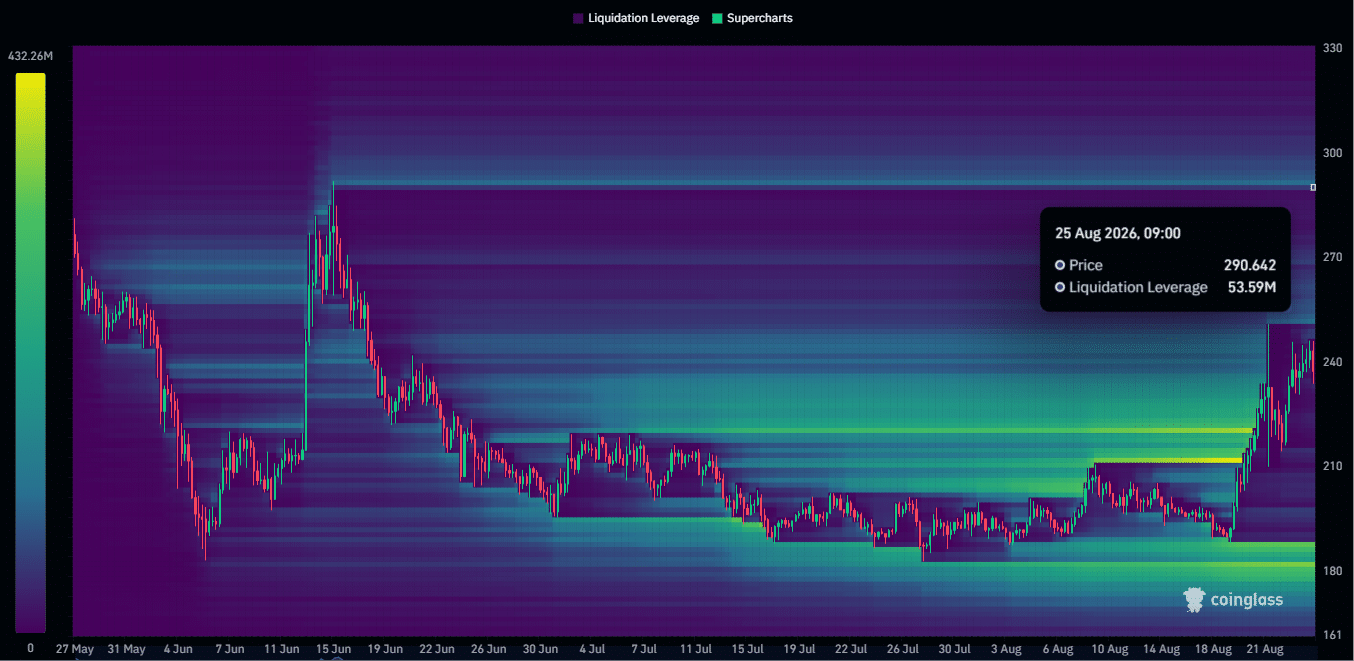Click the 10 Aug date on the time axis
The width and height of the screenshot is (1354, 661).
click(1110, 649)
